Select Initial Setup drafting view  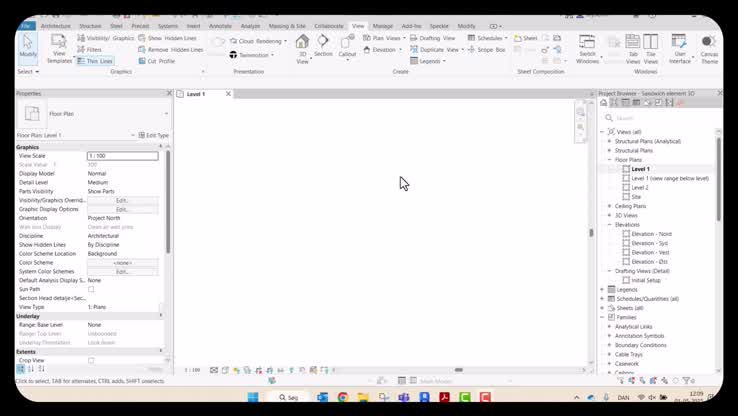[x=646, y=280]
